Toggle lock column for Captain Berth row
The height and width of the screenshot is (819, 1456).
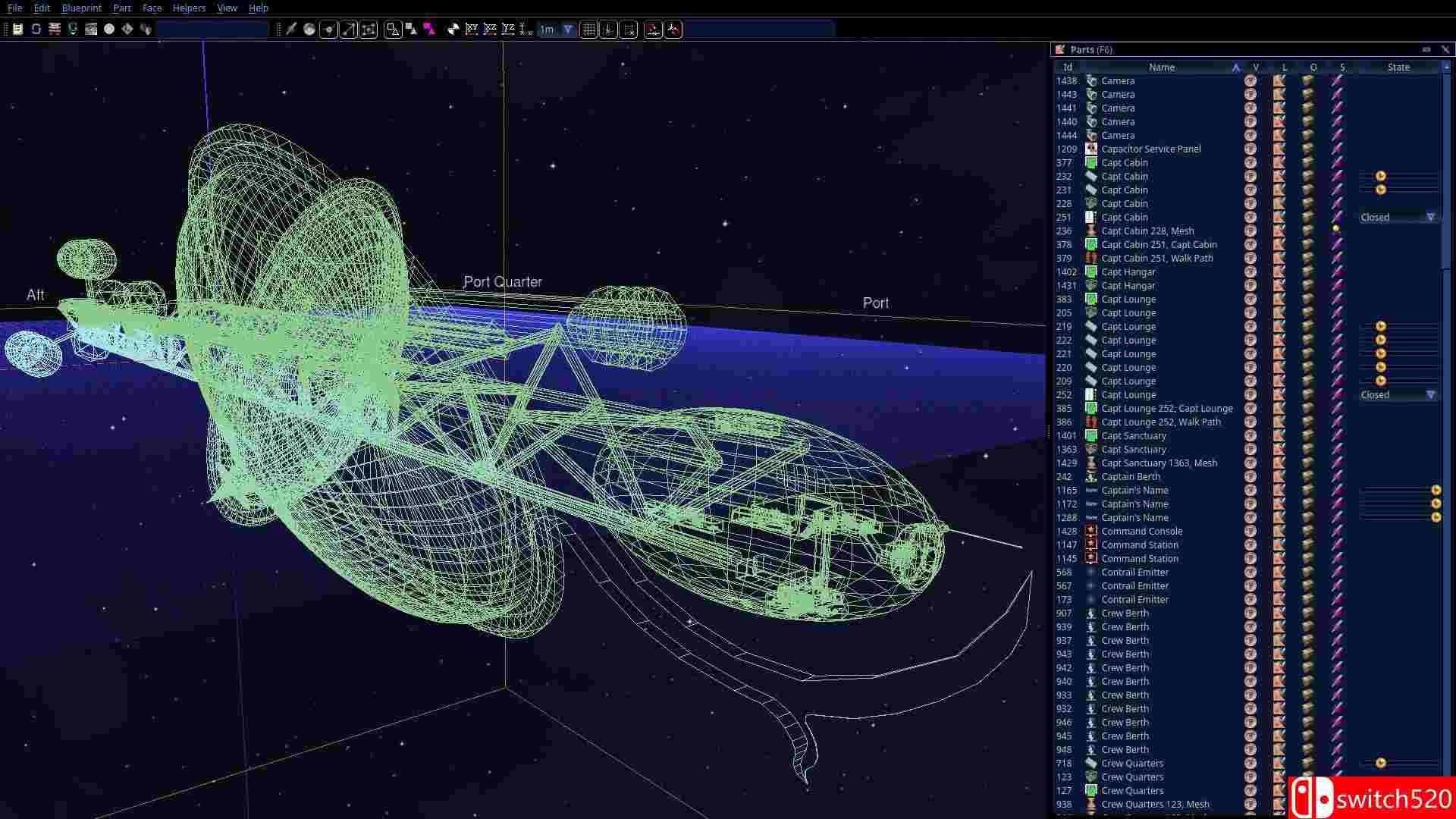click(x=1279, y=477)
